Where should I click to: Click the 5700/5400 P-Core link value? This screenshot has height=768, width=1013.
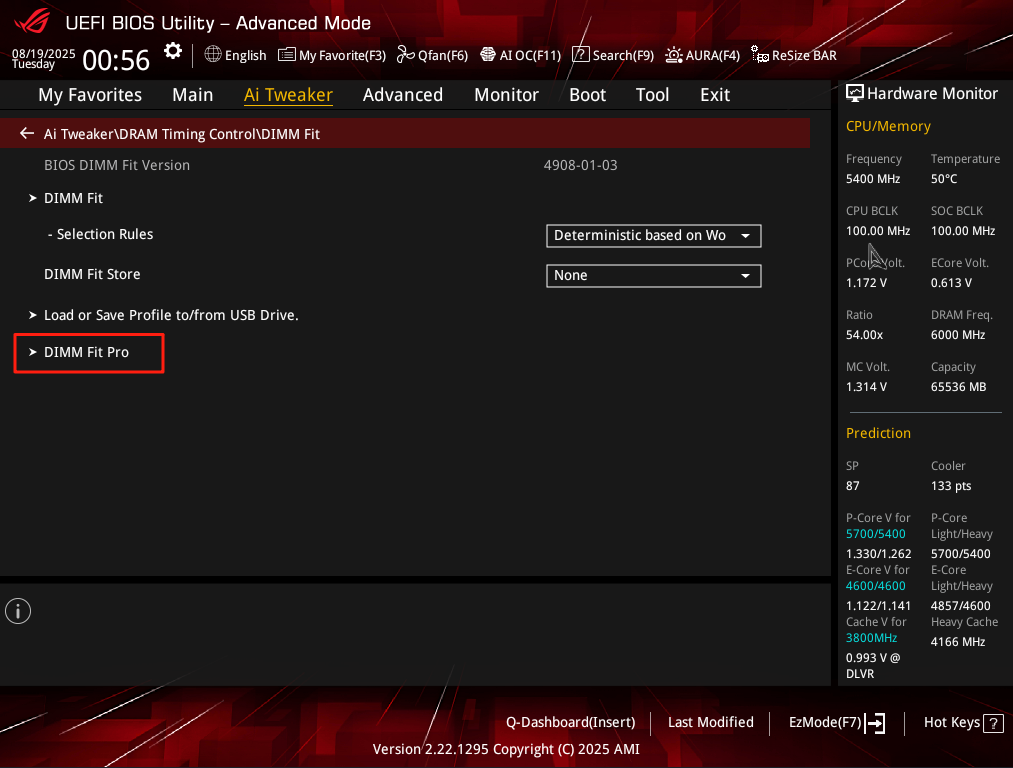(875, 534)
